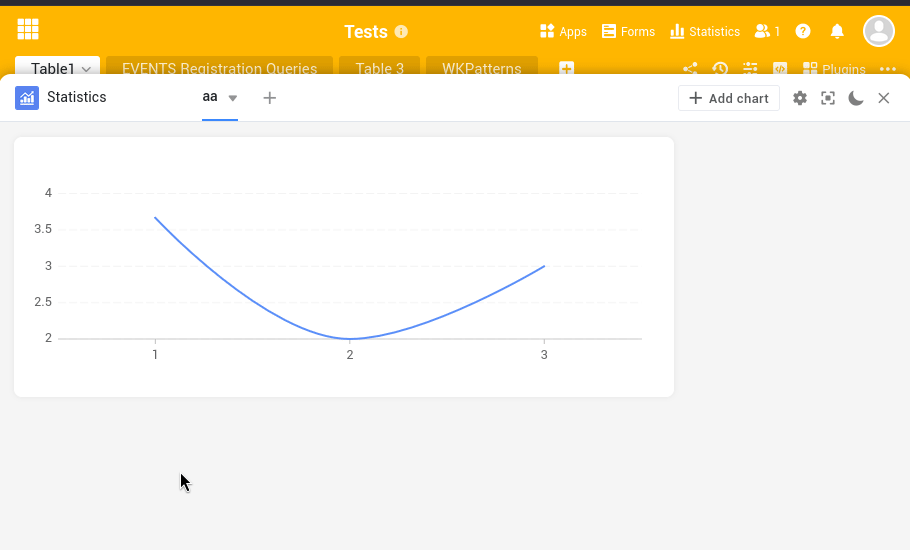Open the app grid launcher icon
Screen dimensions: 910x550
[28, 30]
